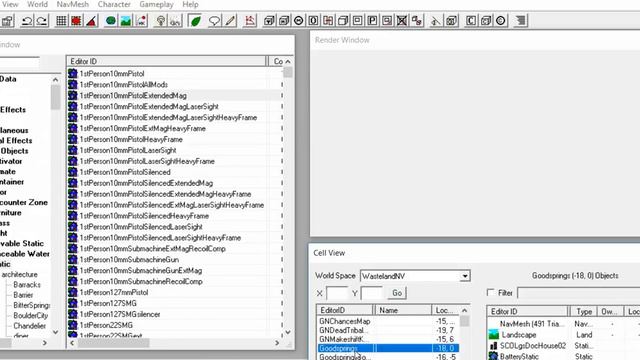Viewport: 640px width, 360px height.
Task: Select the Barracks tree item
Action: [x=27, y=284]
